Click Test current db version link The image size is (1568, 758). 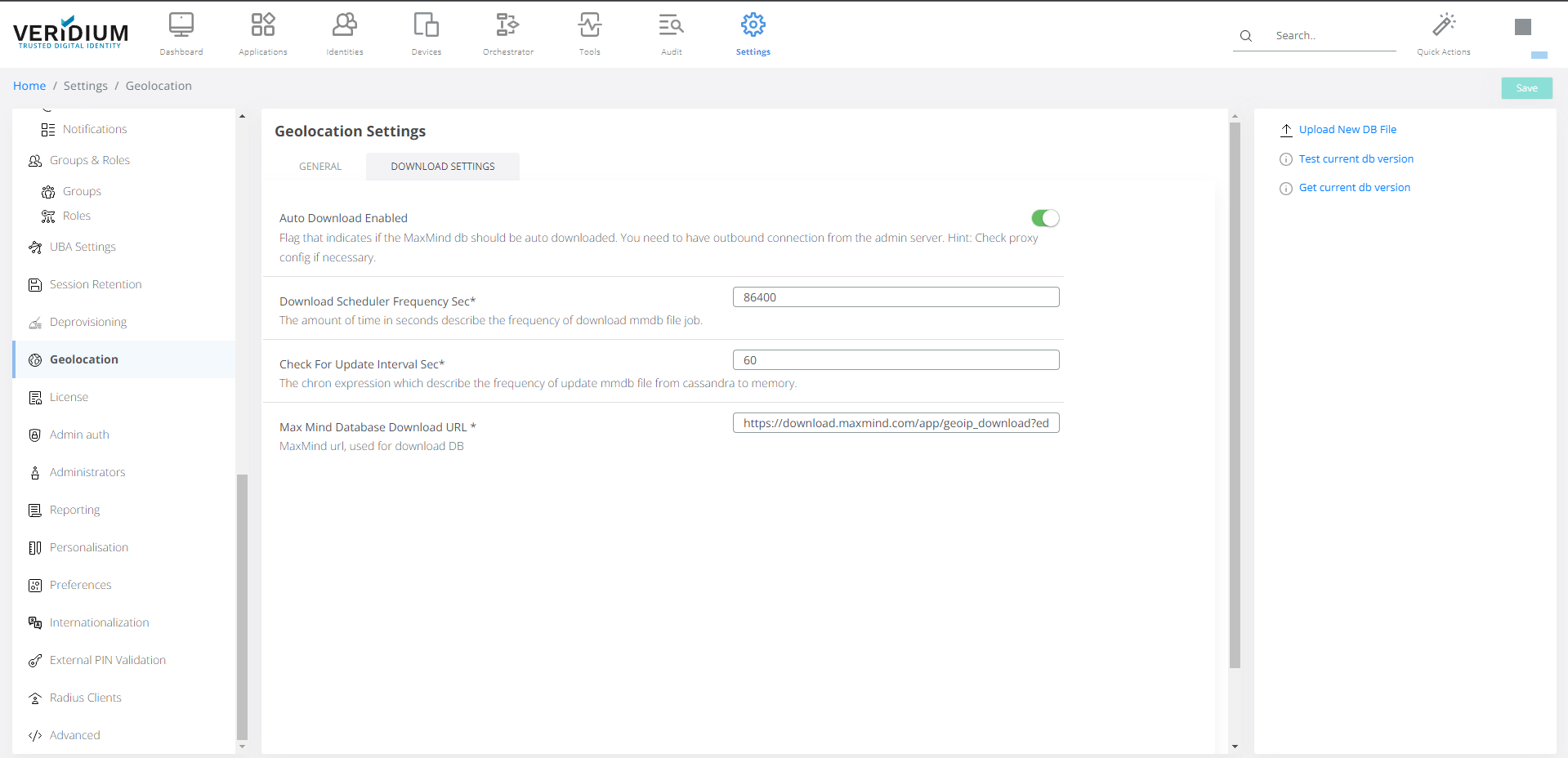[1356, 159]
